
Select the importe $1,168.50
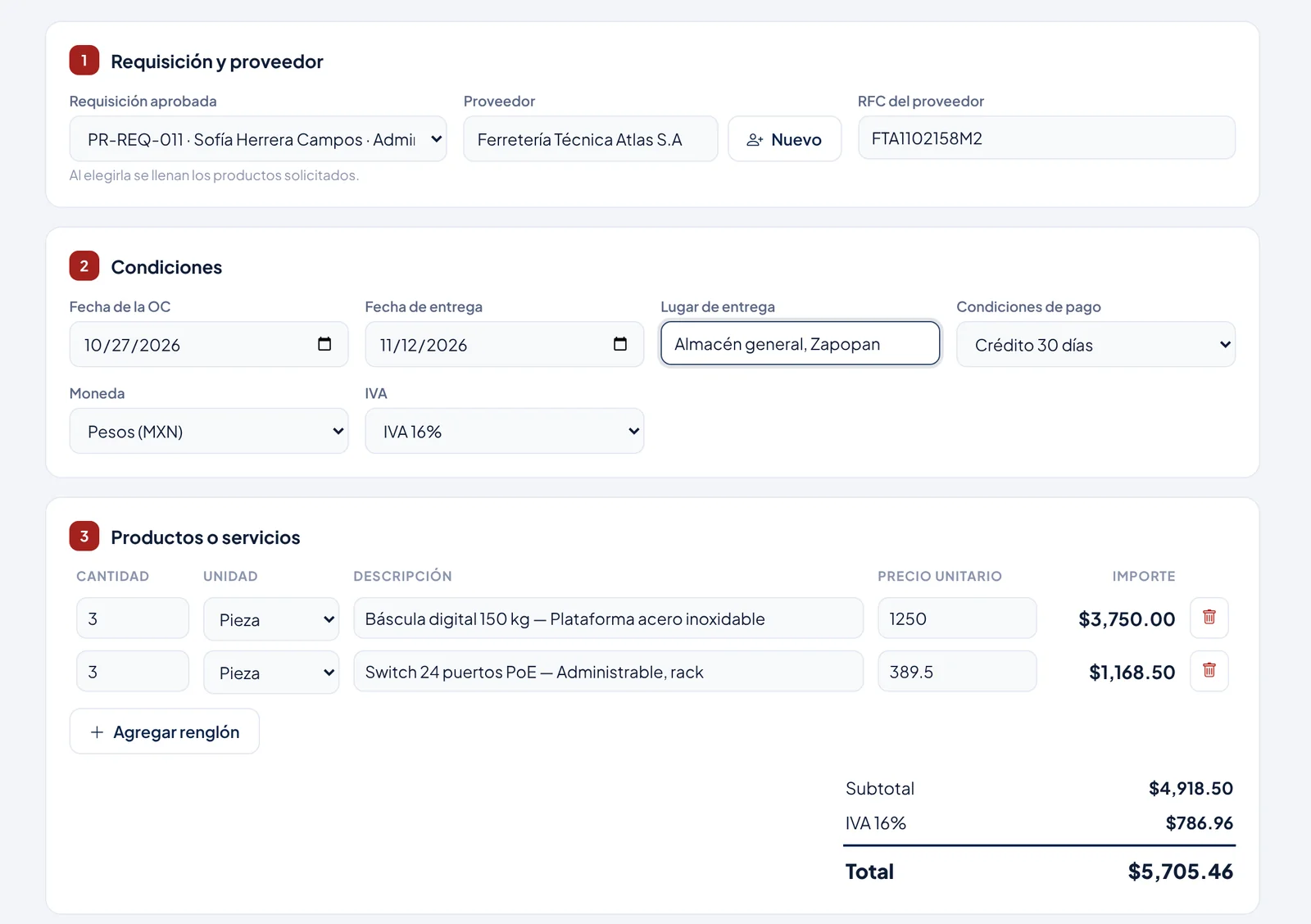[x=1132, y=673]
